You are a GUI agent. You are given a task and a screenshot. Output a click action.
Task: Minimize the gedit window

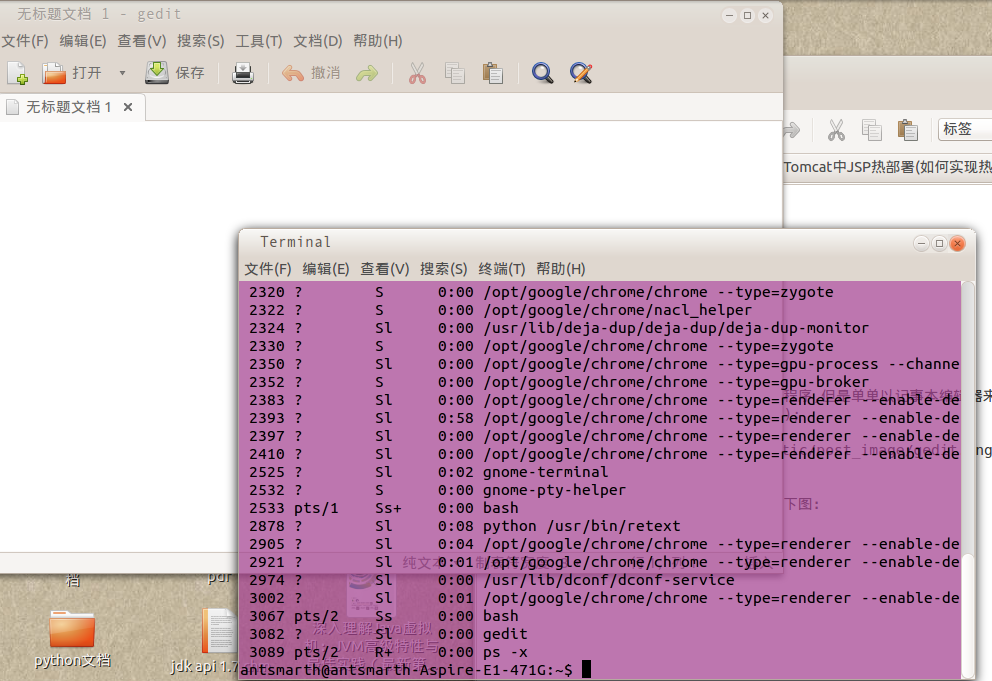pos(729,16)
